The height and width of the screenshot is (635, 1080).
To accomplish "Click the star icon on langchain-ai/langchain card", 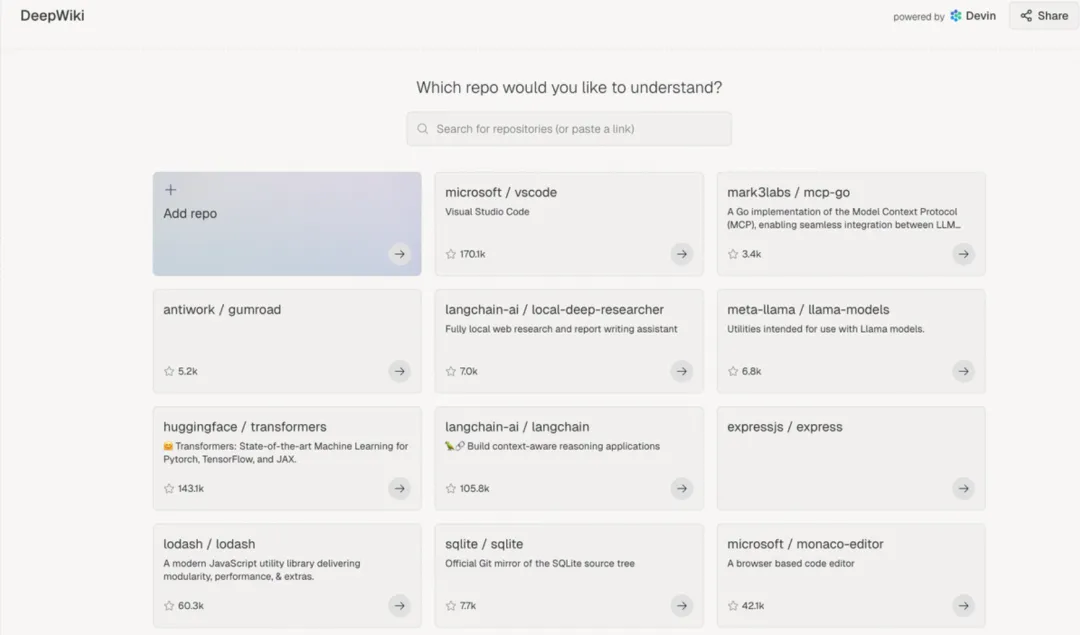I will click(x=451, y=489).
